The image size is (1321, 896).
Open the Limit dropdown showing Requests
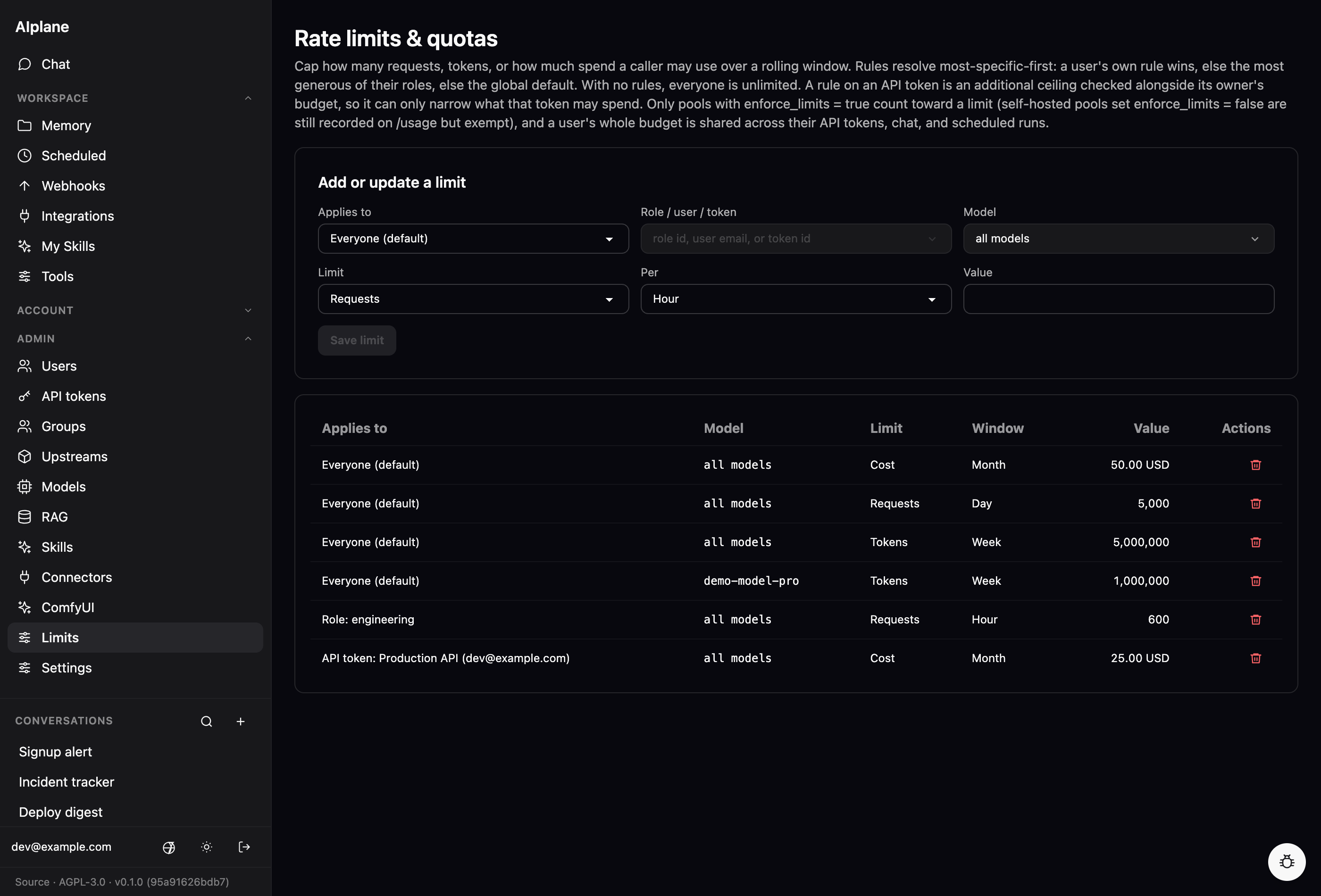pos(473,299)
